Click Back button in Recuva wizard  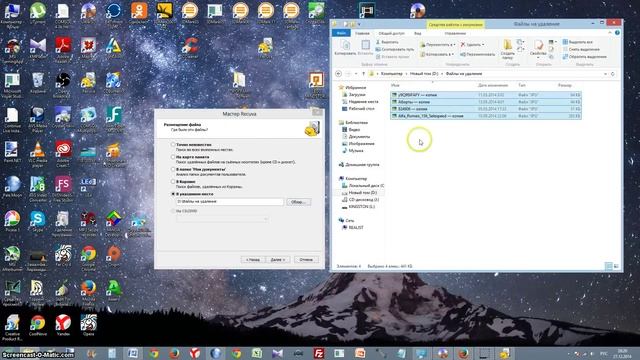pos(253,260)
